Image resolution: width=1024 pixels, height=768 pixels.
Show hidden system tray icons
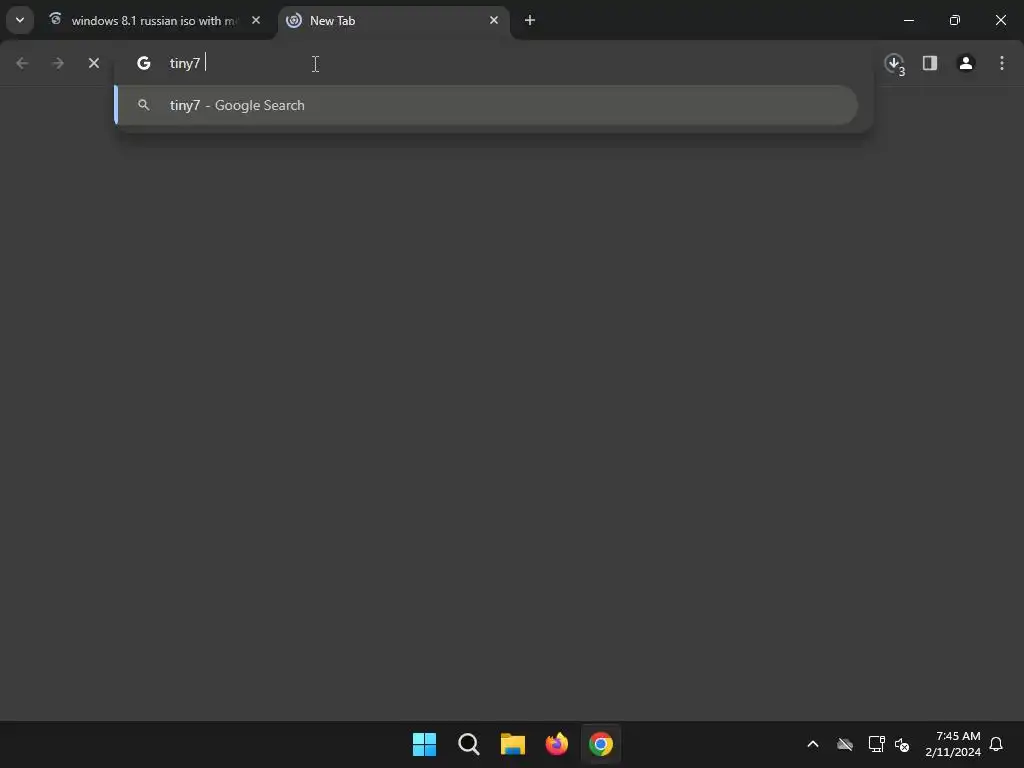813,744
